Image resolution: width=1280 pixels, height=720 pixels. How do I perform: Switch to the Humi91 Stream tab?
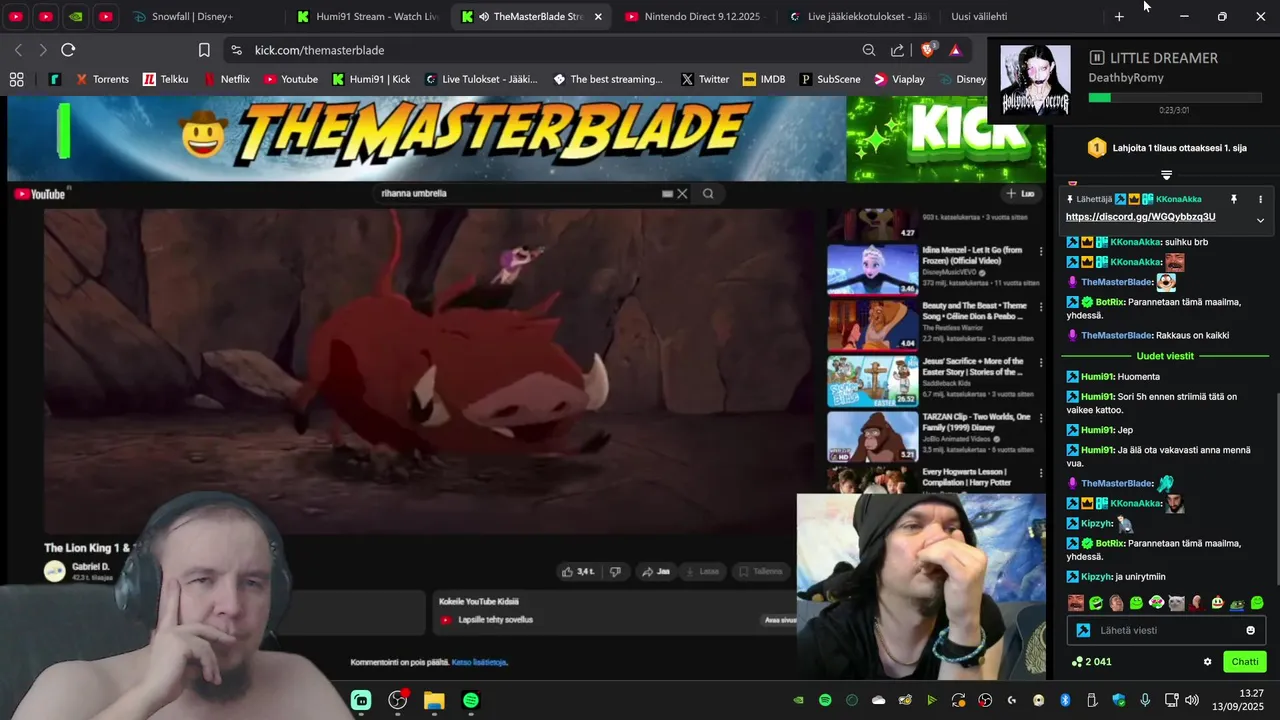(x=367, y=17)
